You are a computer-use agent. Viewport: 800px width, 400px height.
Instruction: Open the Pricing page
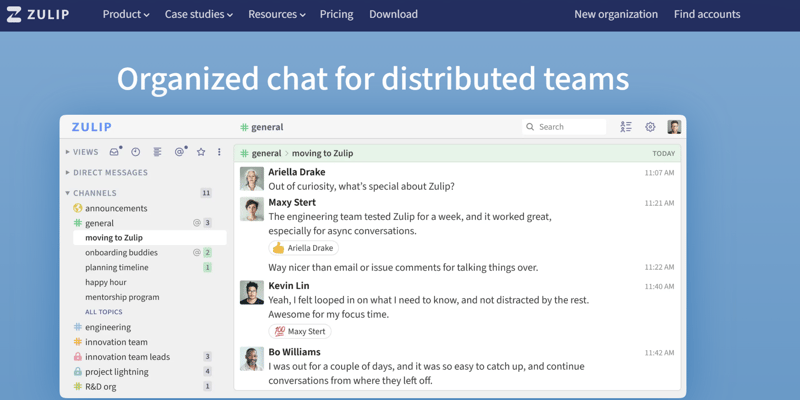tap(336, 14)
